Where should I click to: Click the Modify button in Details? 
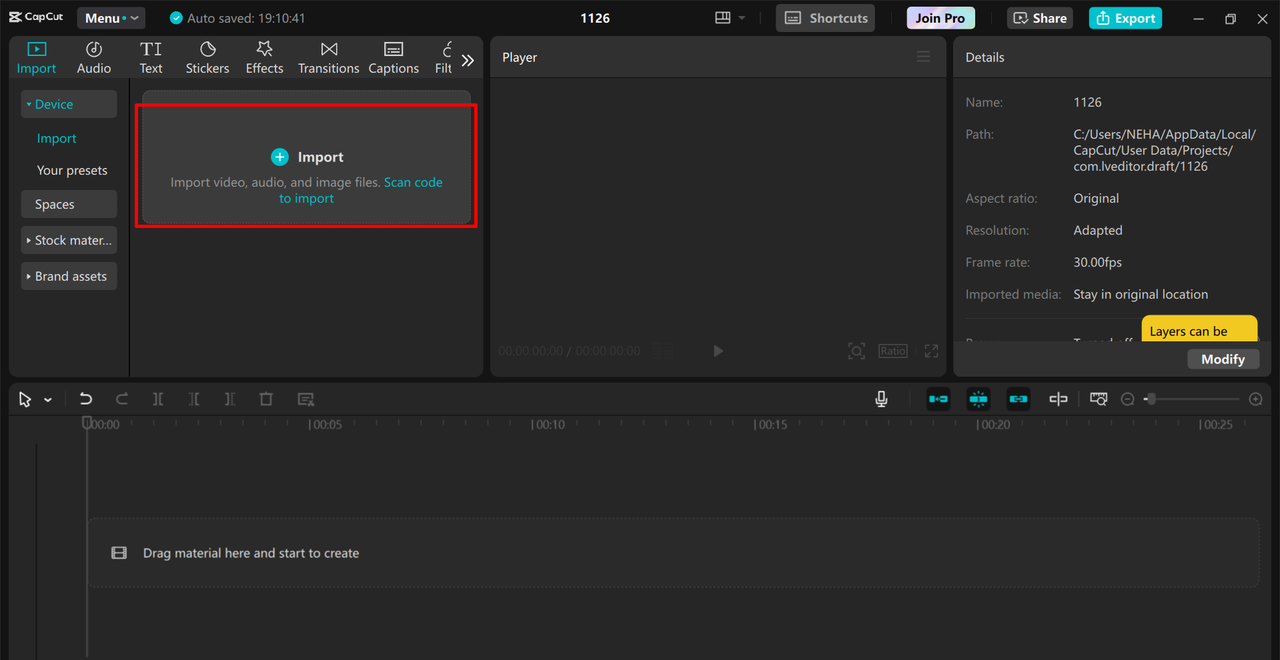tap(1222, 359)
